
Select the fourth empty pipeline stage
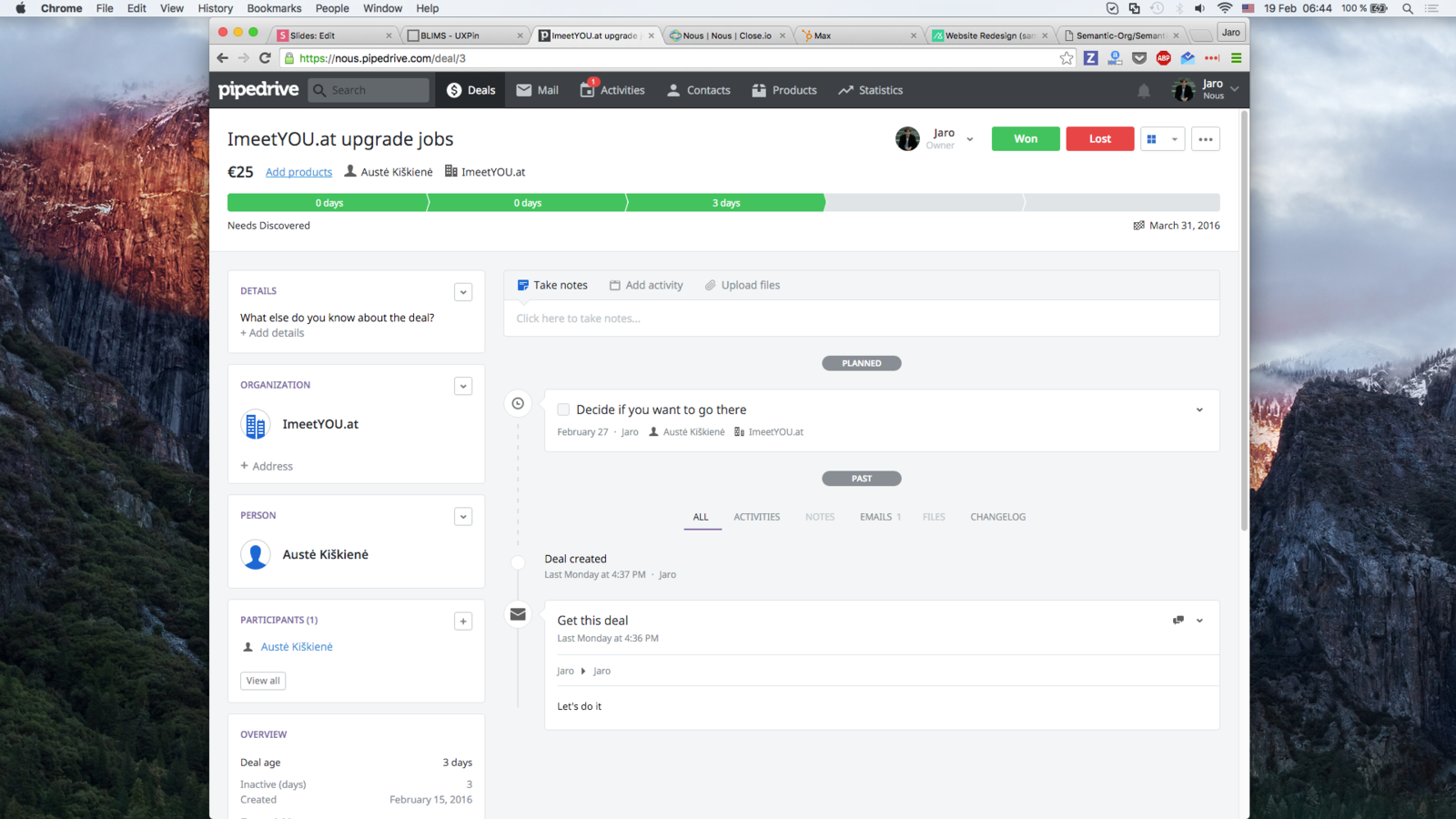point(924,203)
